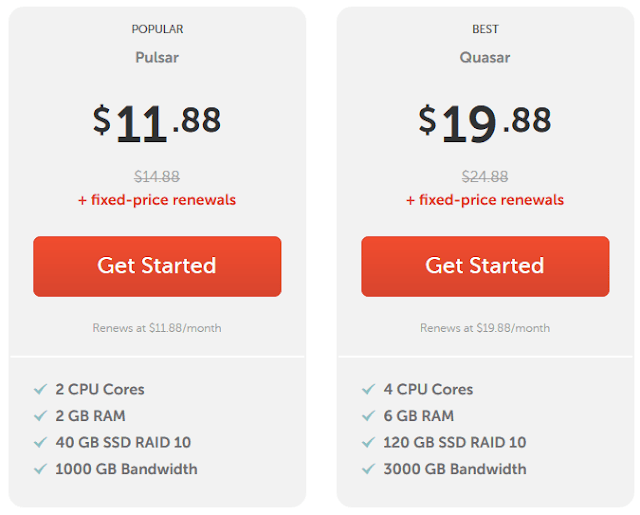This screenshot has height=515, width=640.
Task: Click the $19.88 Quasar price
Action: (485, 121)
